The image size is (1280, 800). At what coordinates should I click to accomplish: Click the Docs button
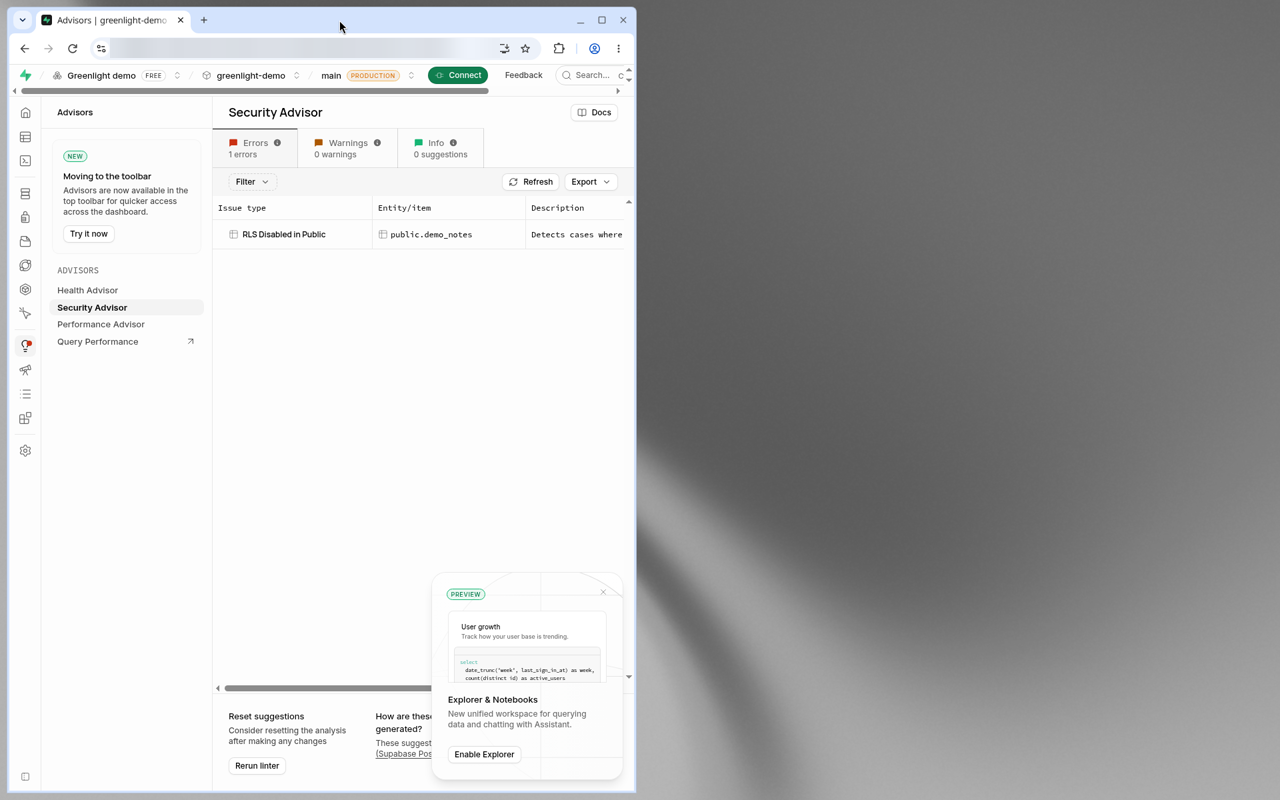point(594,113)
